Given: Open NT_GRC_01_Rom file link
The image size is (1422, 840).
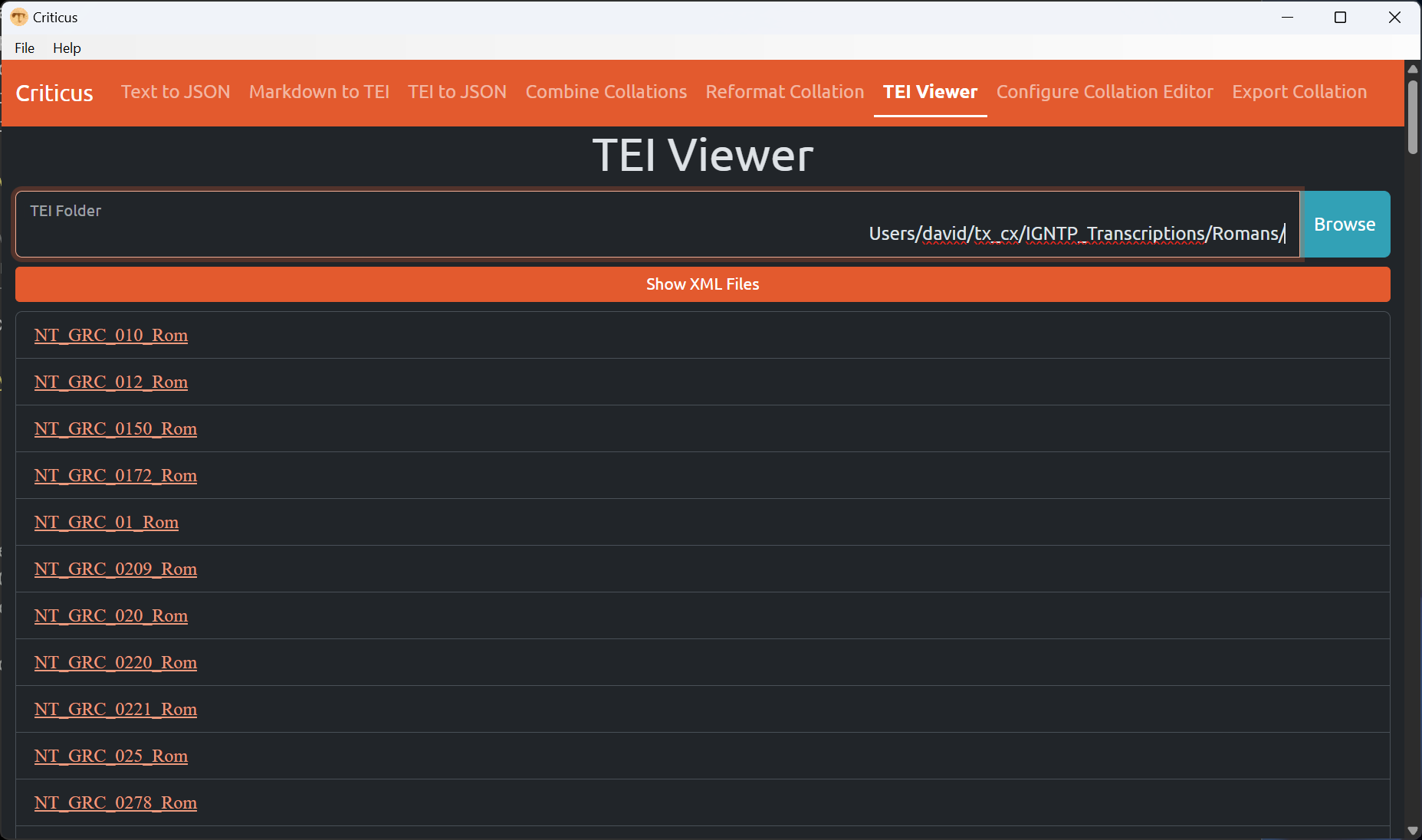Looking at the screenshot, I should pos(107,522).
